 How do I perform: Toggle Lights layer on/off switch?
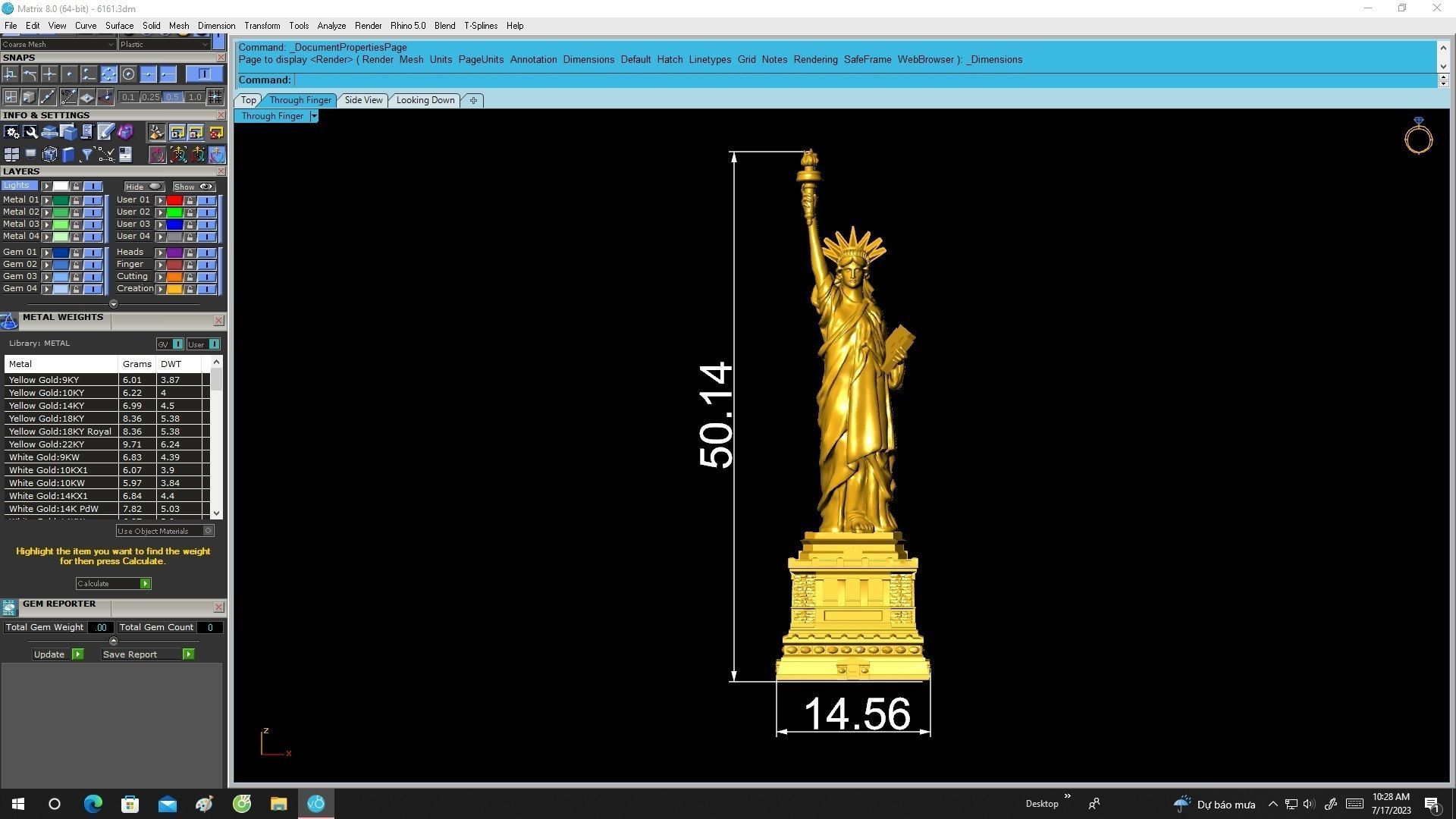point(93,187)
